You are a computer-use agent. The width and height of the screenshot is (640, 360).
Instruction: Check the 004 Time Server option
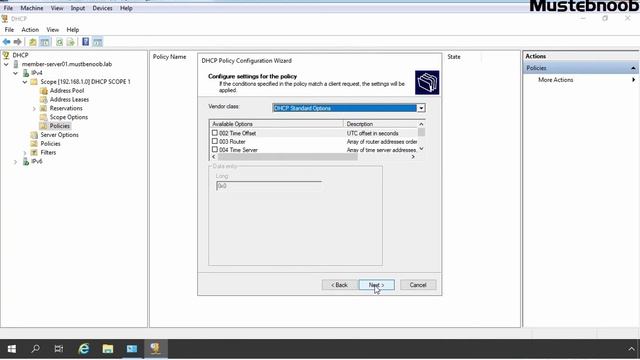click(x=215, y=149)
